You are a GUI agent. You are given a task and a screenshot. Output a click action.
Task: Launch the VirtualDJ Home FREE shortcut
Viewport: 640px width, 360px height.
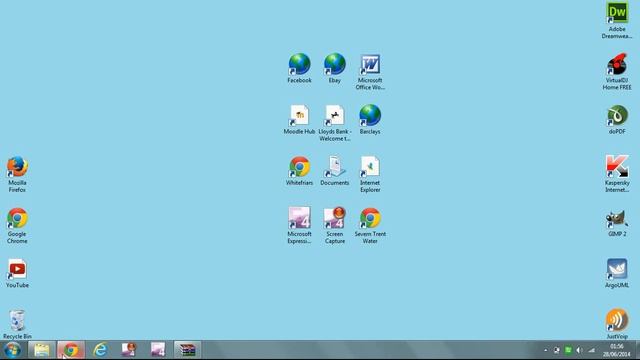[x=617, y=72]
